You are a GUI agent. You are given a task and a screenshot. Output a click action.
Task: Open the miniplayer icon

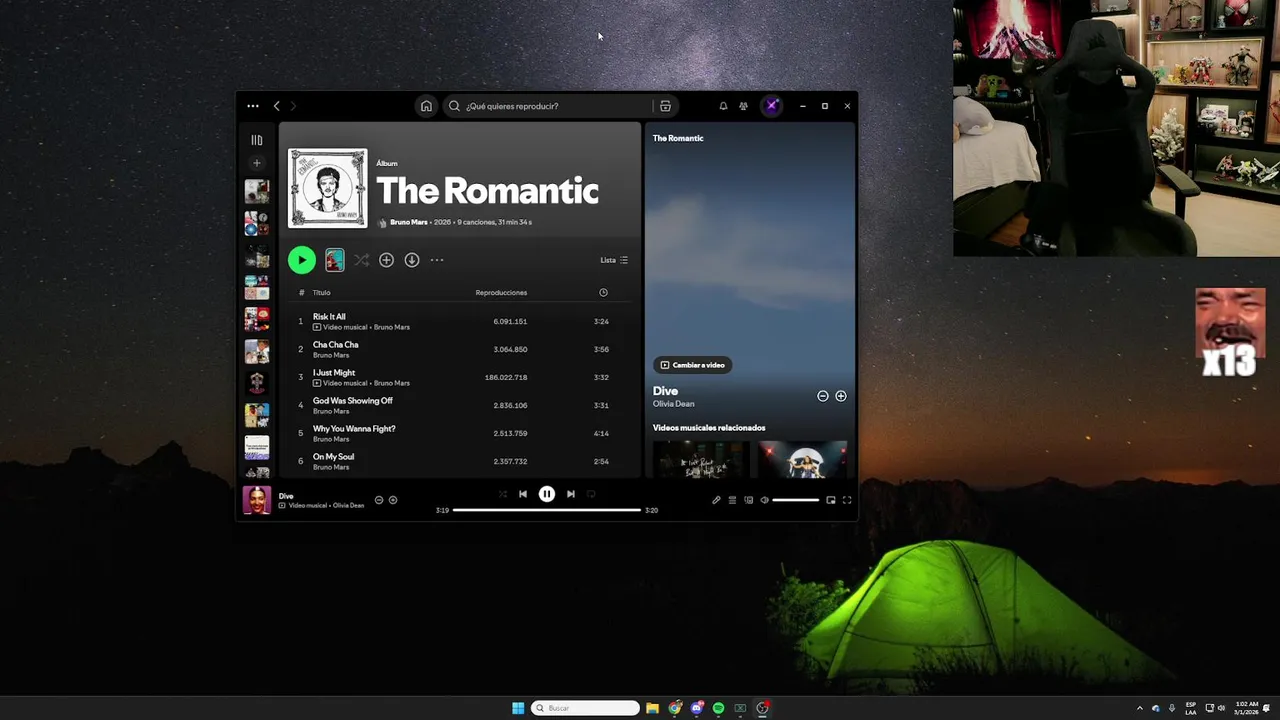click(831, 500)
